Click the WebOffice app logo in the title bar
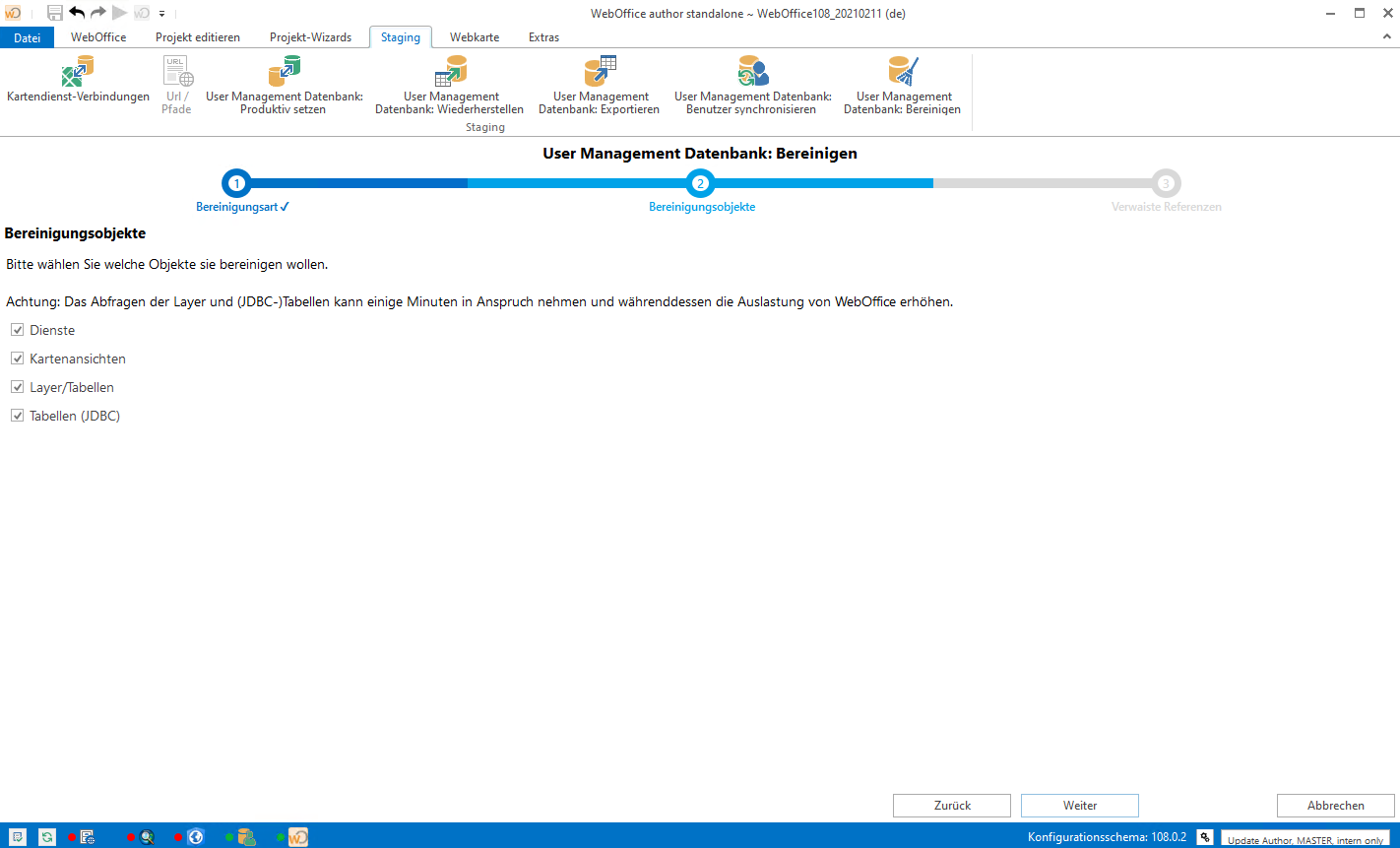Screen dimensions: 1400x848 tap(14, 13)
